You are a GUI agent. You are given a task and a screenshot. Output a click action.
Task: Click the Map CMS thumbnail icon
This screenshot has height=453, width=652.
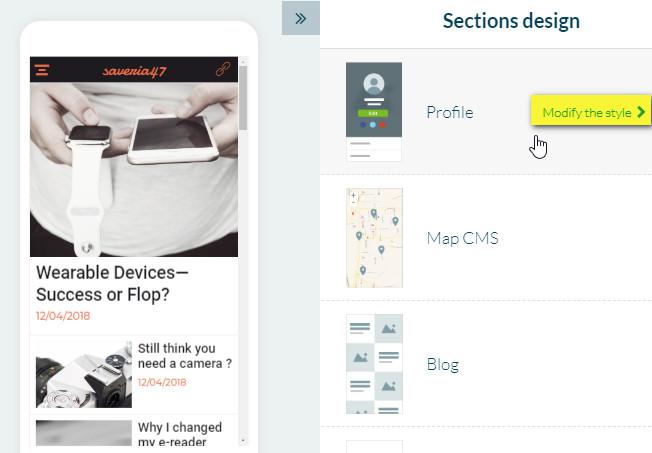(x=374, y=238)
